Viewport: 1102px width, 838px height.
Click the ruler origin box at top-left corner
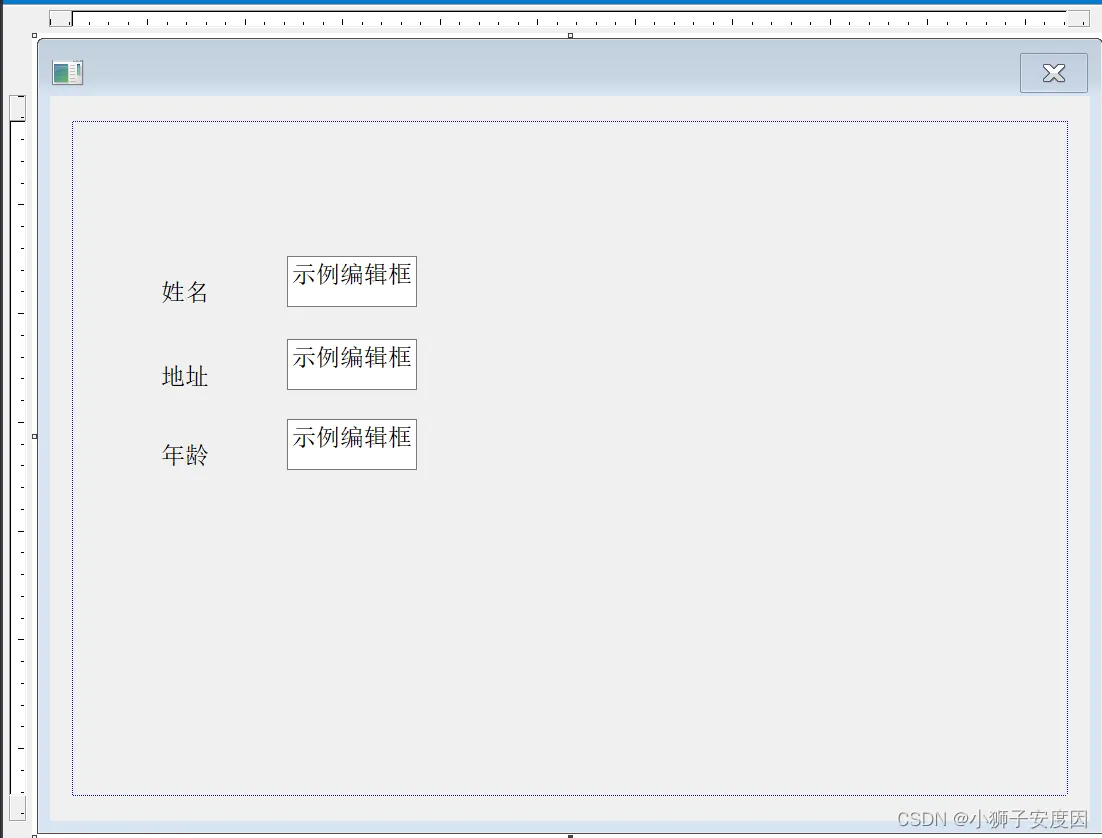(x=58, y=17)
